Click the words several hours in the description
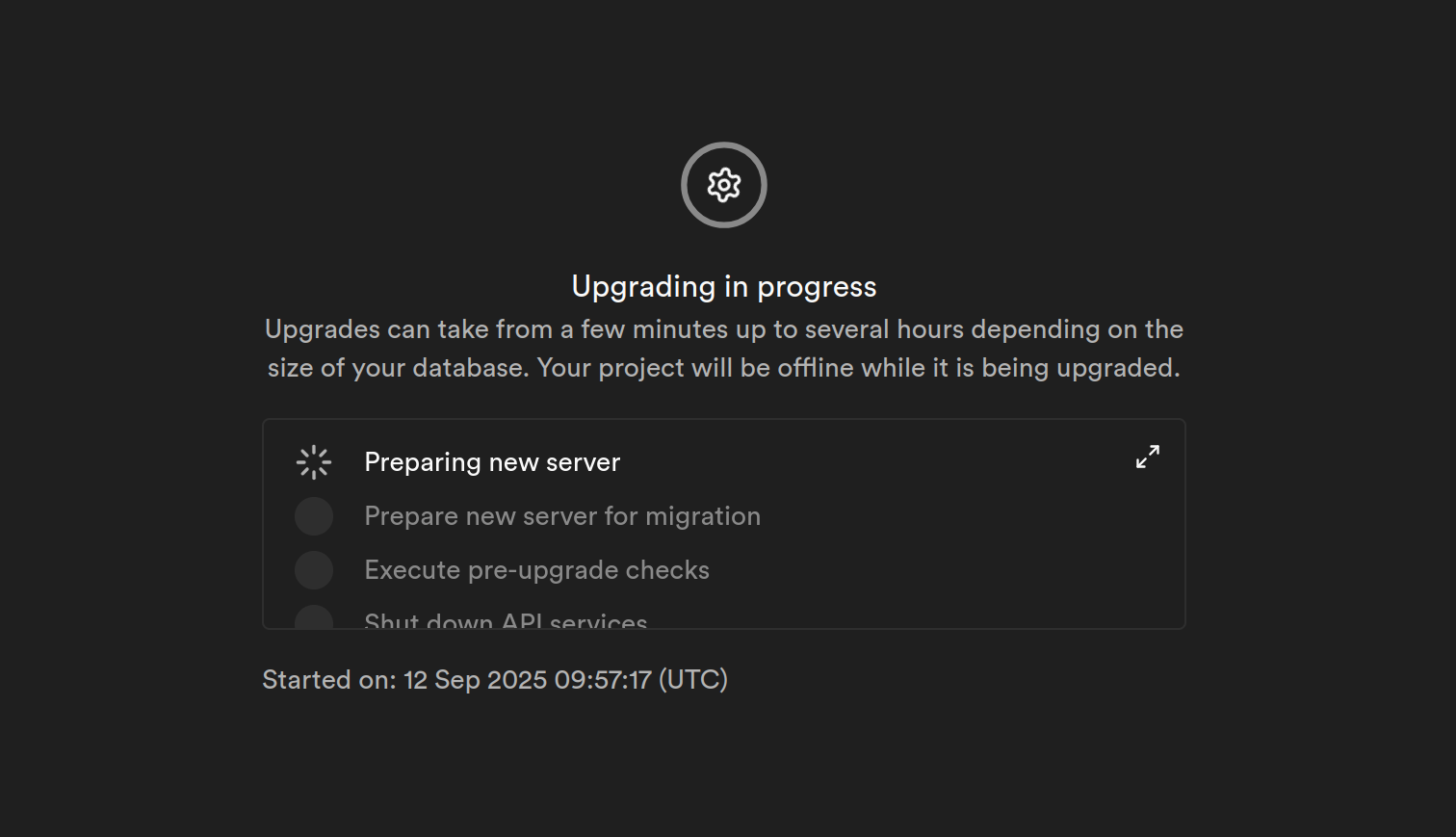The width and height of the screenshot is (1456, 837). point(885,329)
